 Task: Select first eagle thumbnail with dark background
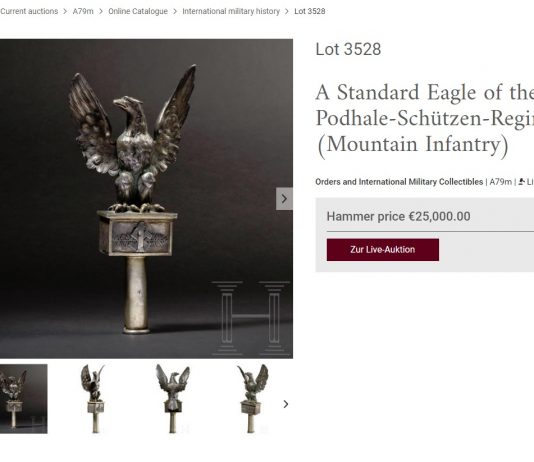pyautogui.click(x=23, y=399)
